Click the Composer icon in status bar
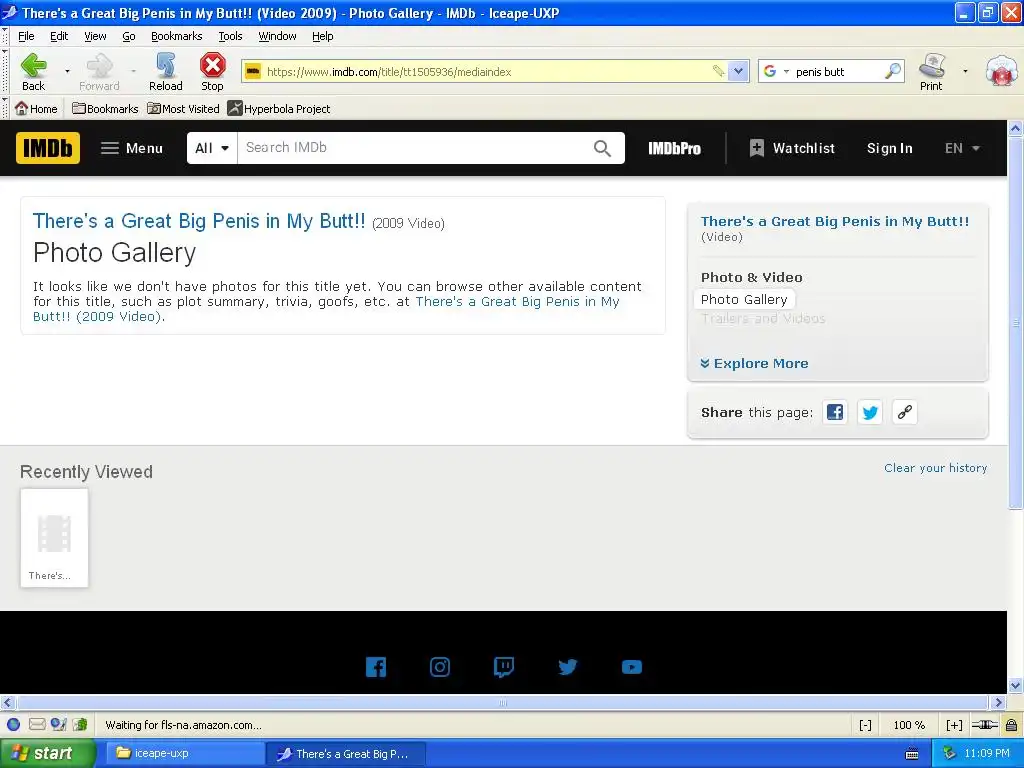The height and width of the screenshot is (768, 1024). coord(59,724)
